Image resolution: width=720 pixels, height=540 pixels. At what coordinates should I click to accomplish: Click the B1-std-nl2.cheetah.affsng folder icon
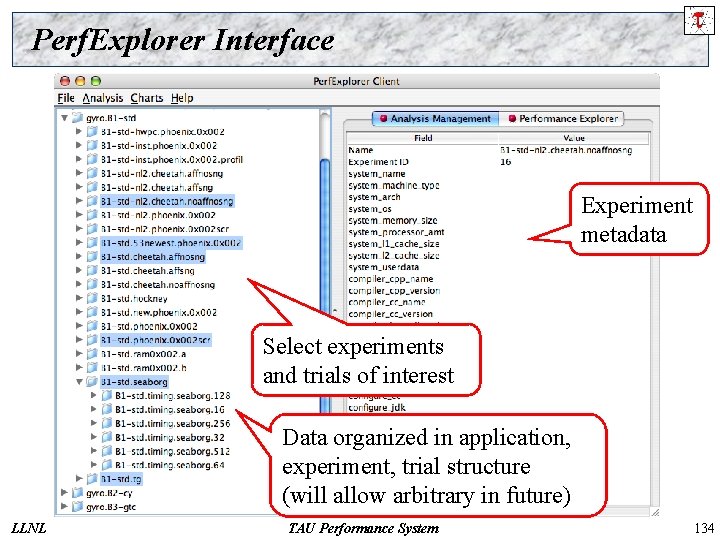[92, 187]
